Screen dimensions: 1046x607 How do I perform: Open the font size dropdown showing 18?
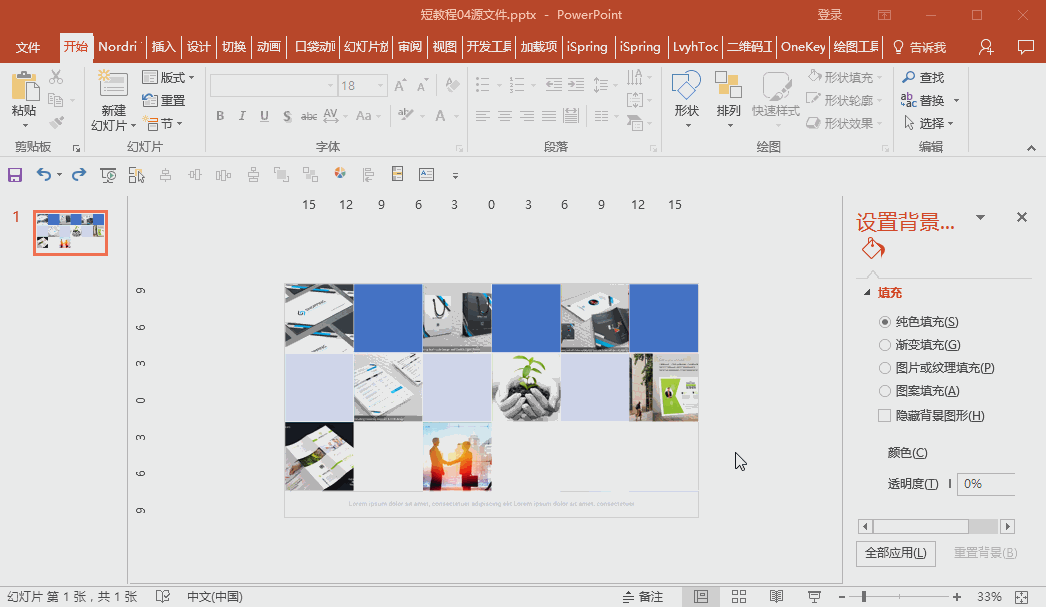click(381, 85)
